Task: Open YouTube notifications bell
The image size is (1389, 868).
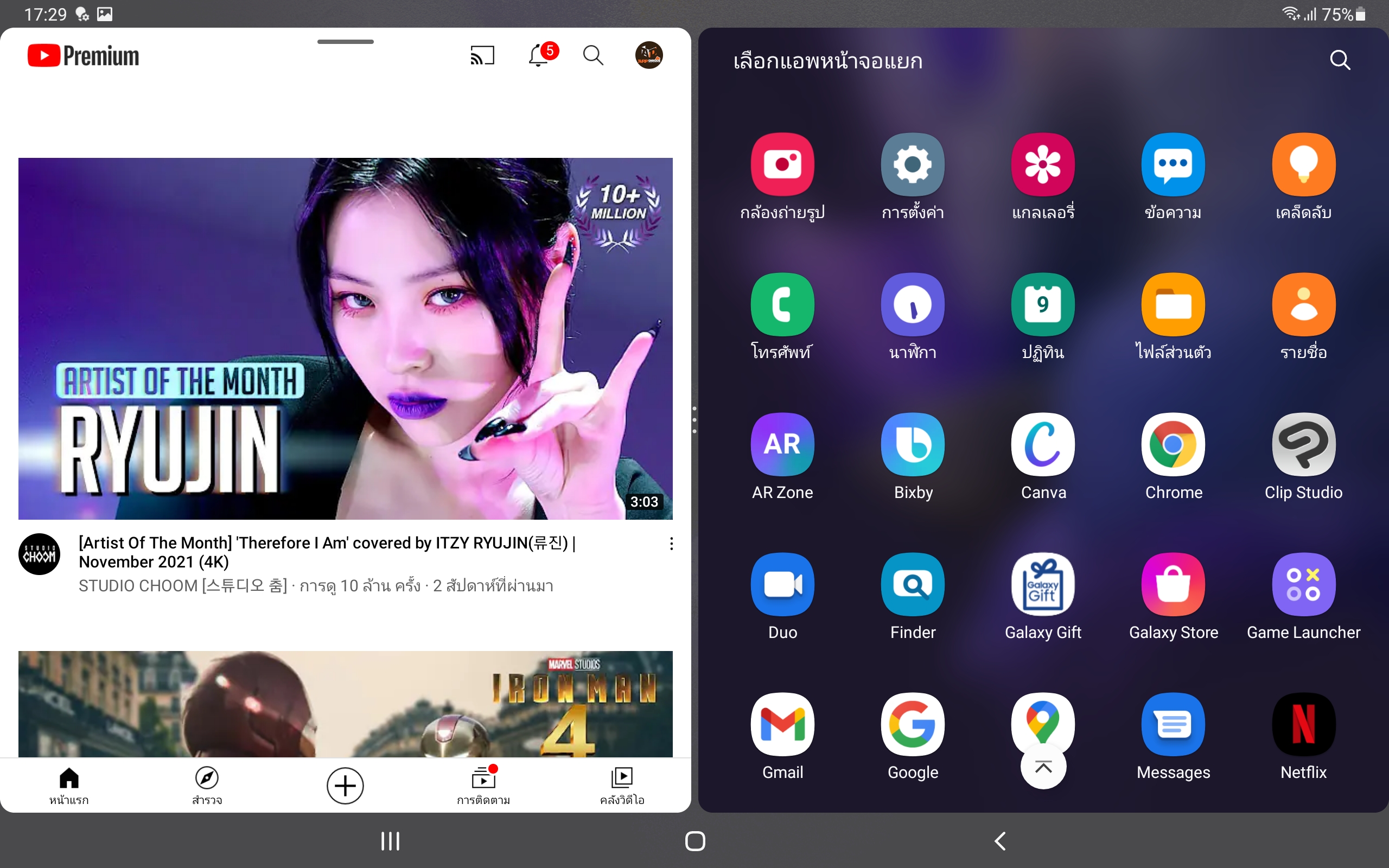Action: 538,56
